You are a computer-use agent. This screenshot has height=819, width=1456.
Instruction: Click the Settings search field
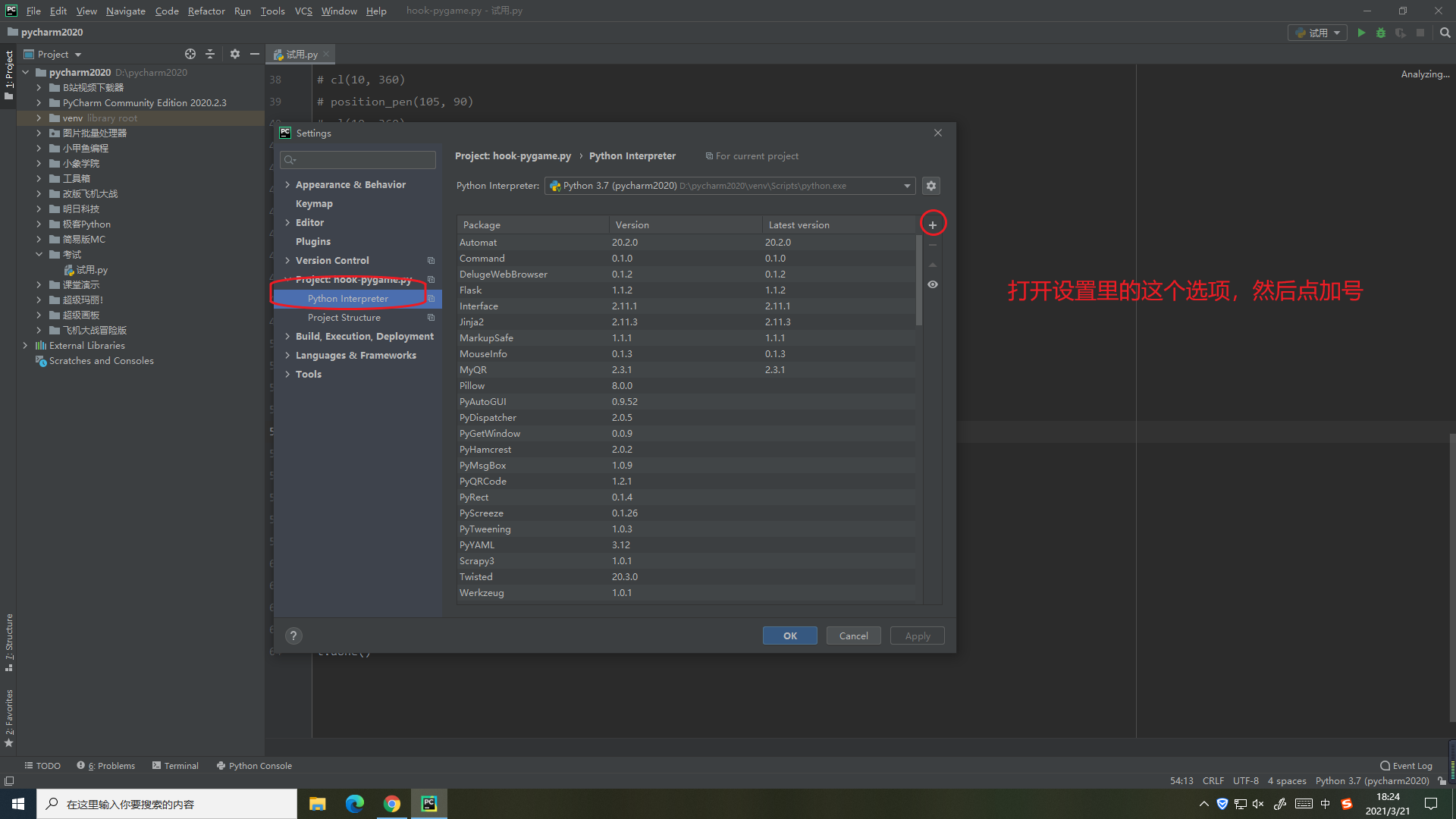pos(358,159)
